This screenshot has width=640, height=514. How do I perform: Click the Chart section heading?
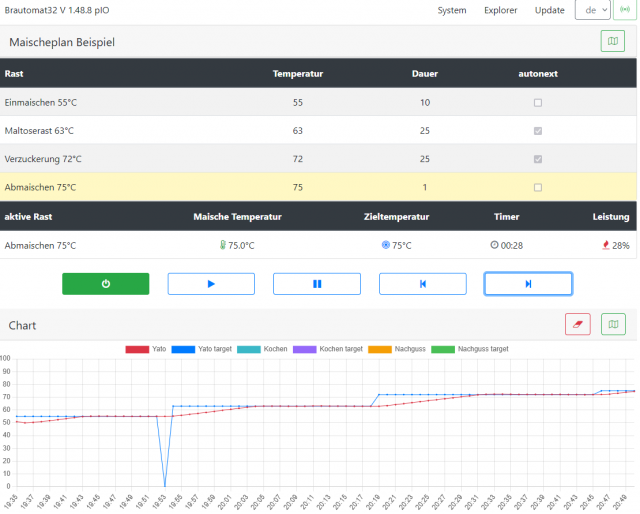tap(22, 325)
